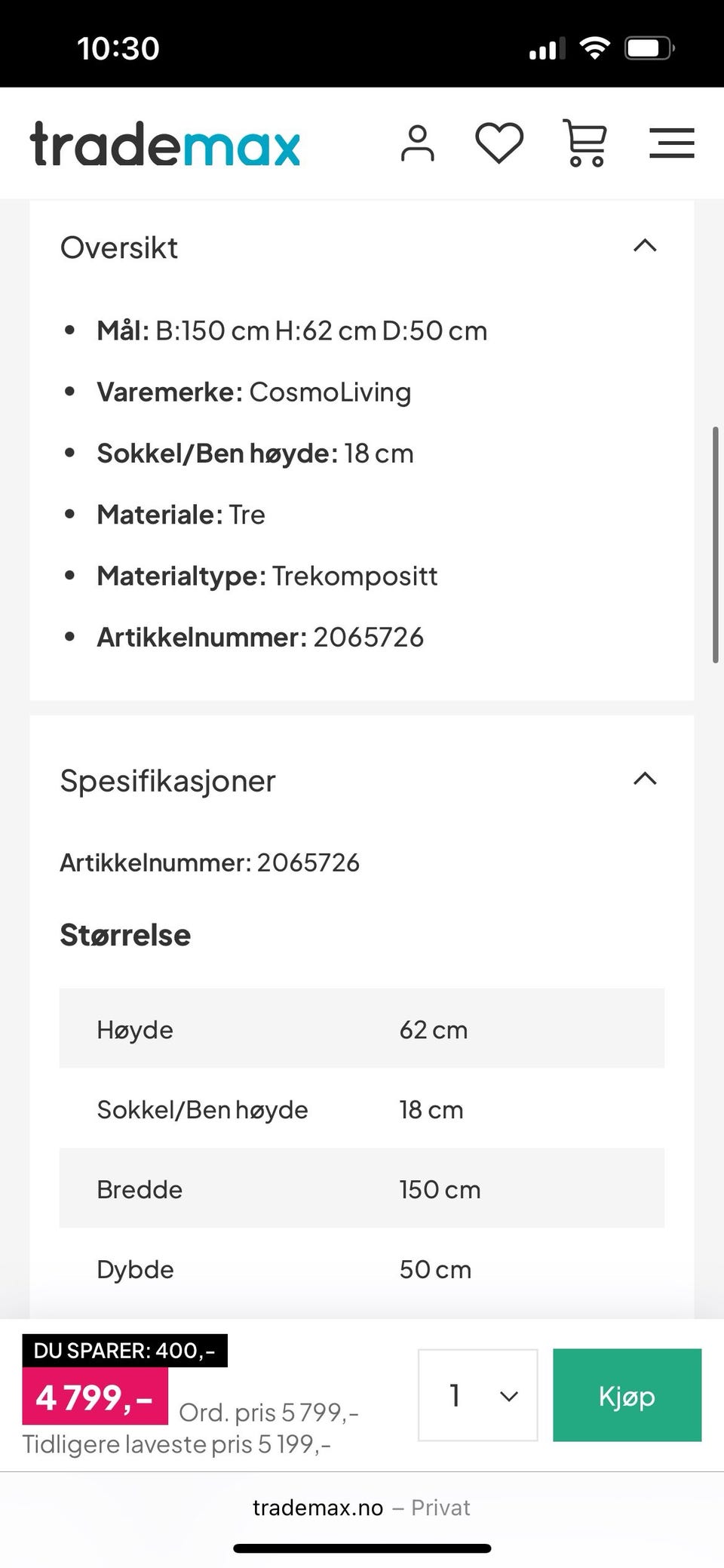
Task: Collapse the Oversikt section
Action: coord(645,246)
